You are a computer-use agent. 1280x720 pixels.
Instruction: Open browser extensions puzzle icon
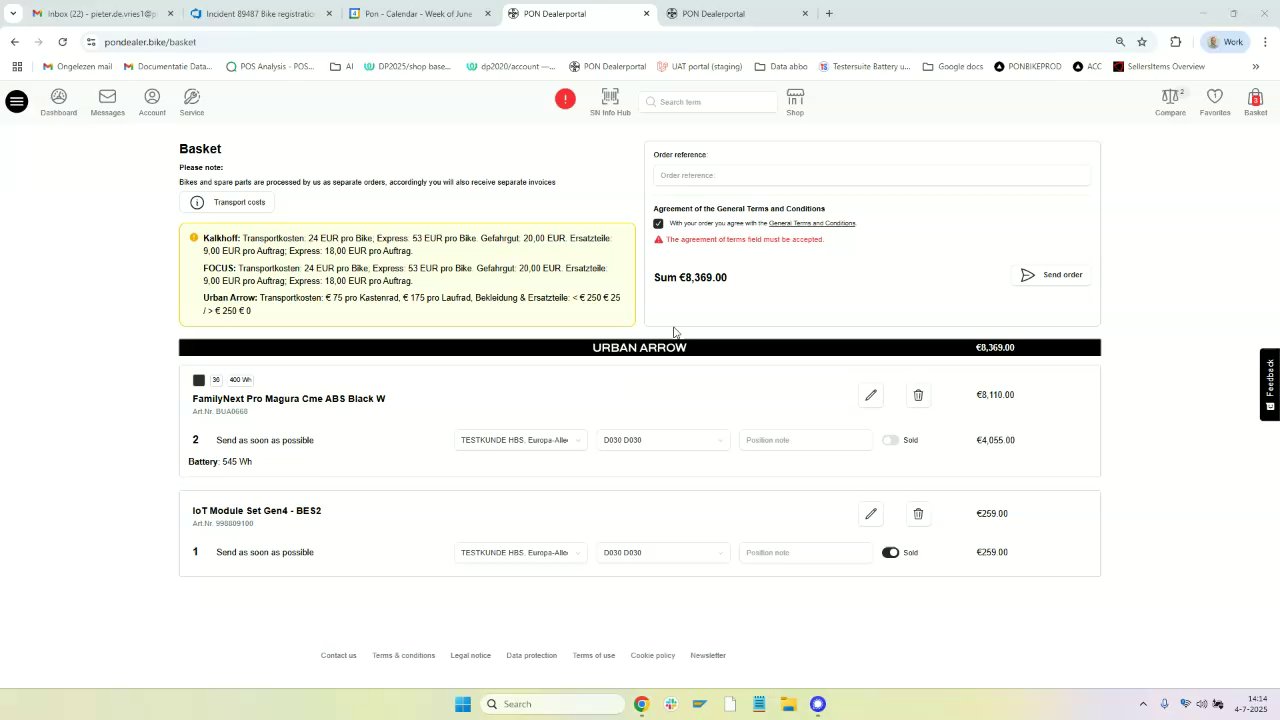(x=1176, y=42)
